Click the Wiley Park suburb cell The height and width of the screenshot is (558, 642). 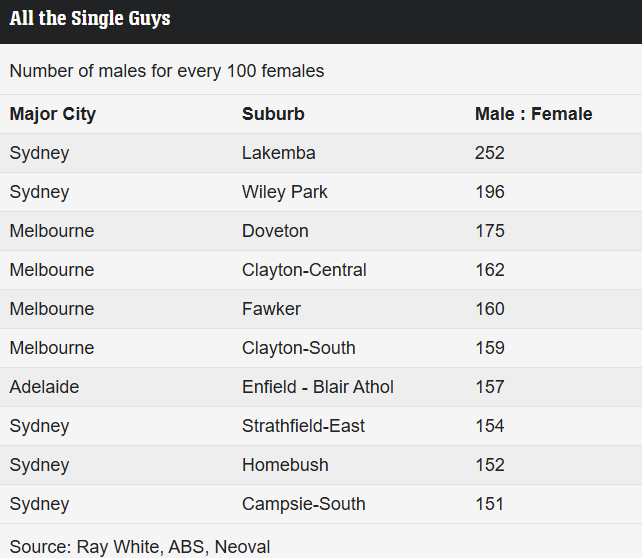[x=285, y=192]
